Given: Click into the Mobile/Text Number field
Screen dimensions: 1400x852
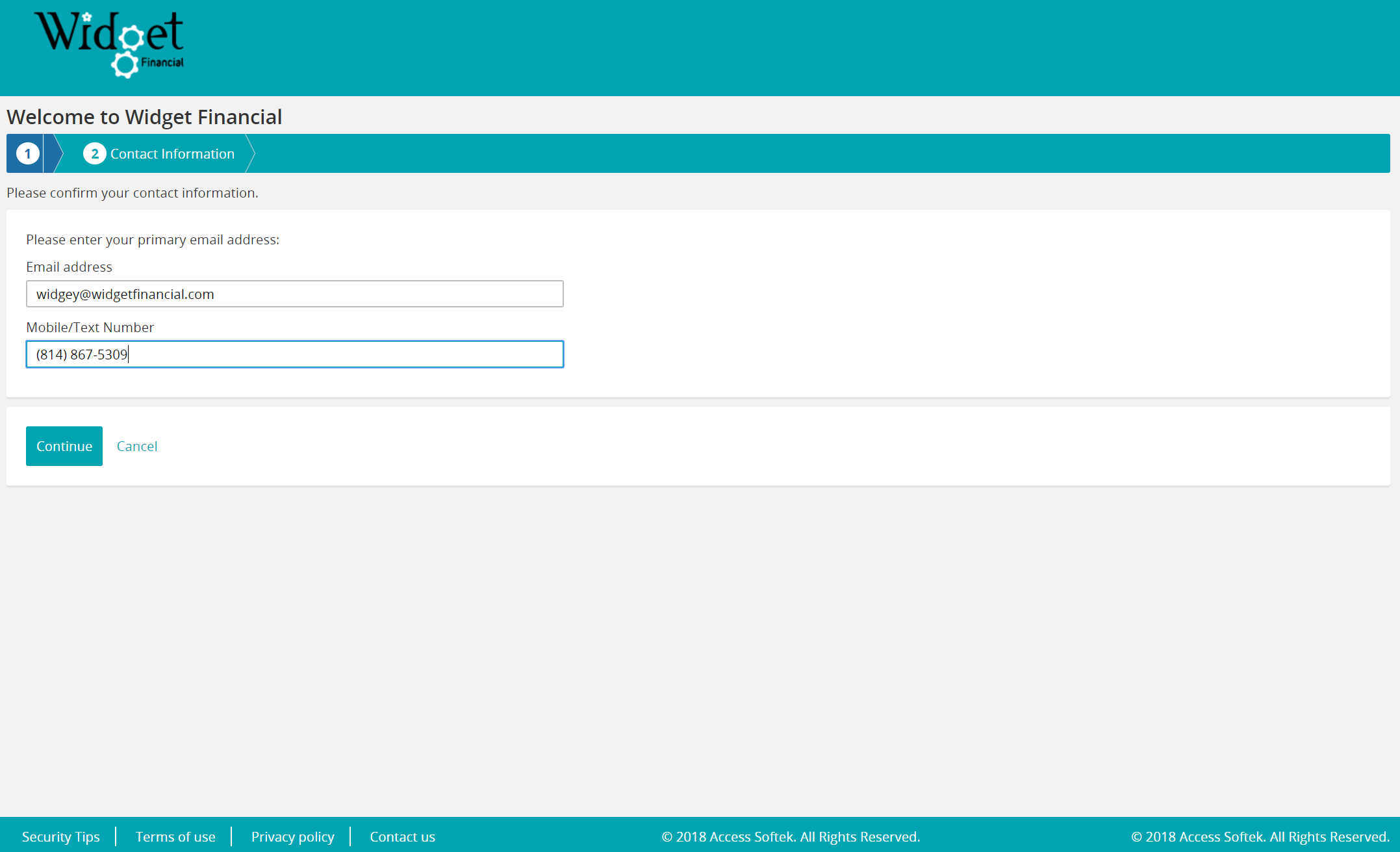Looking at the screenshot, I should 294,354.
